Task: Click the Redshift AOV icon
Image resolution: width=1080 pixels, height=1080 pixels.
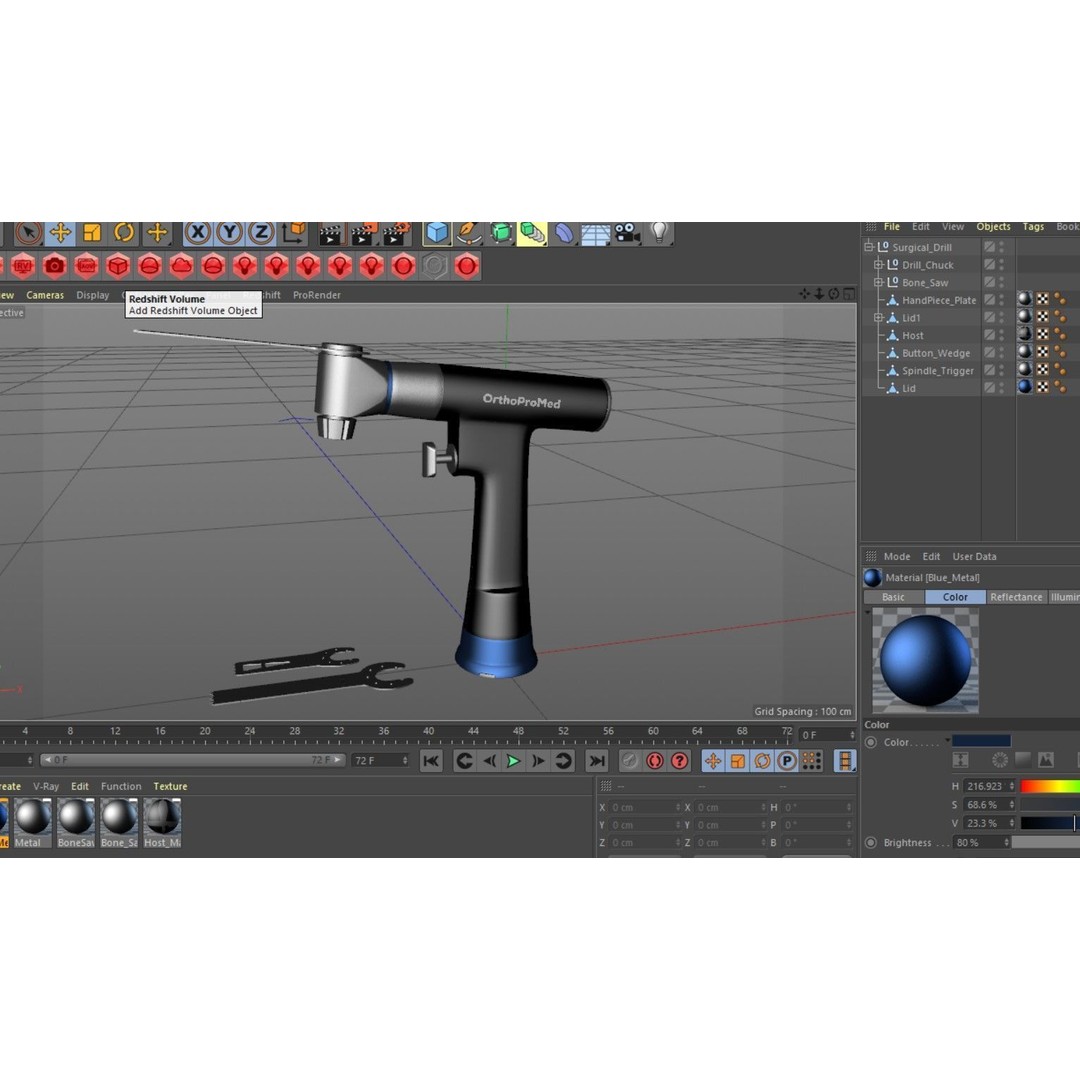Action: coord(86,266)
